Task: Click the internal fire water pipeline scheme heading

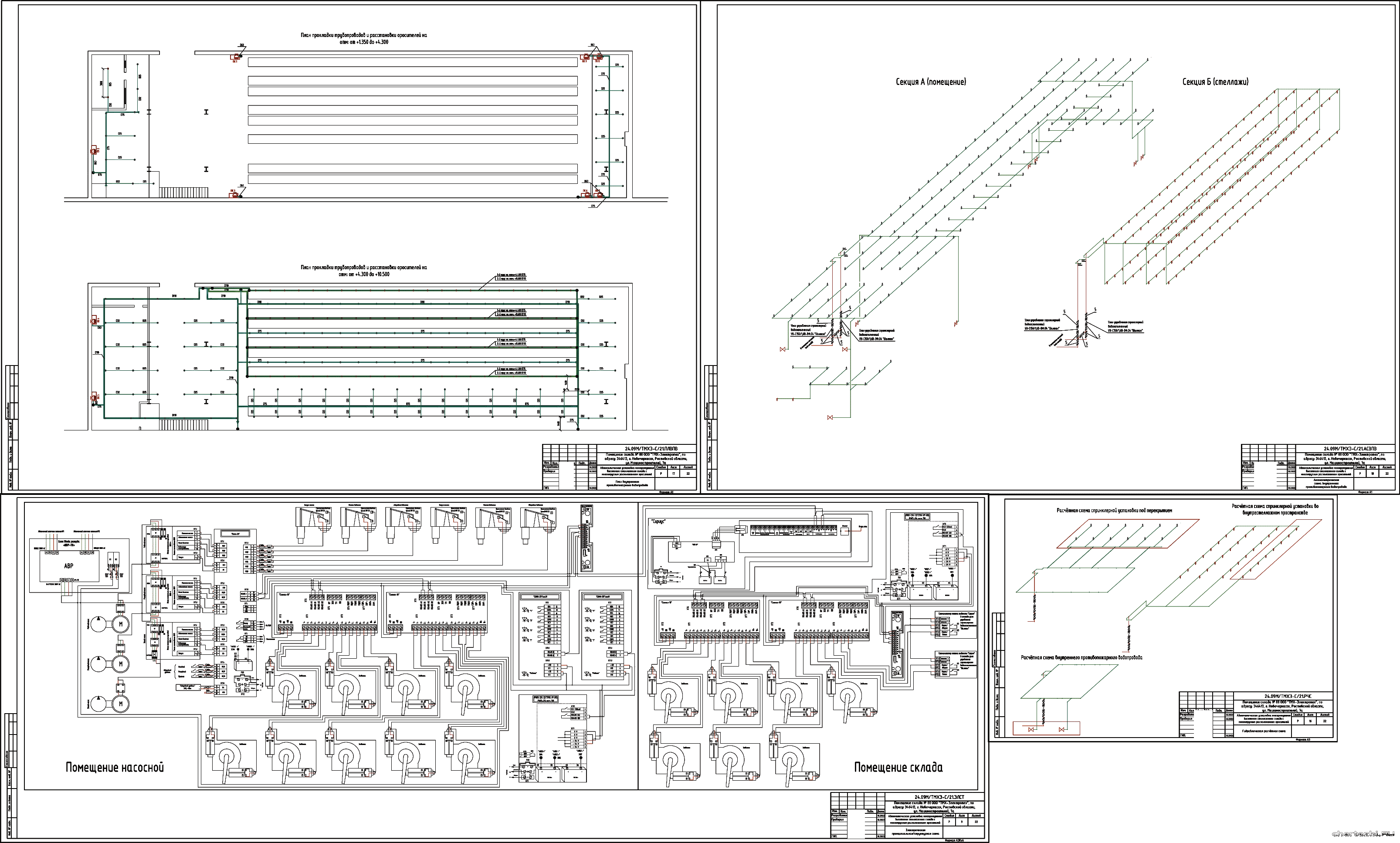Action: (x=1081, y=657)
